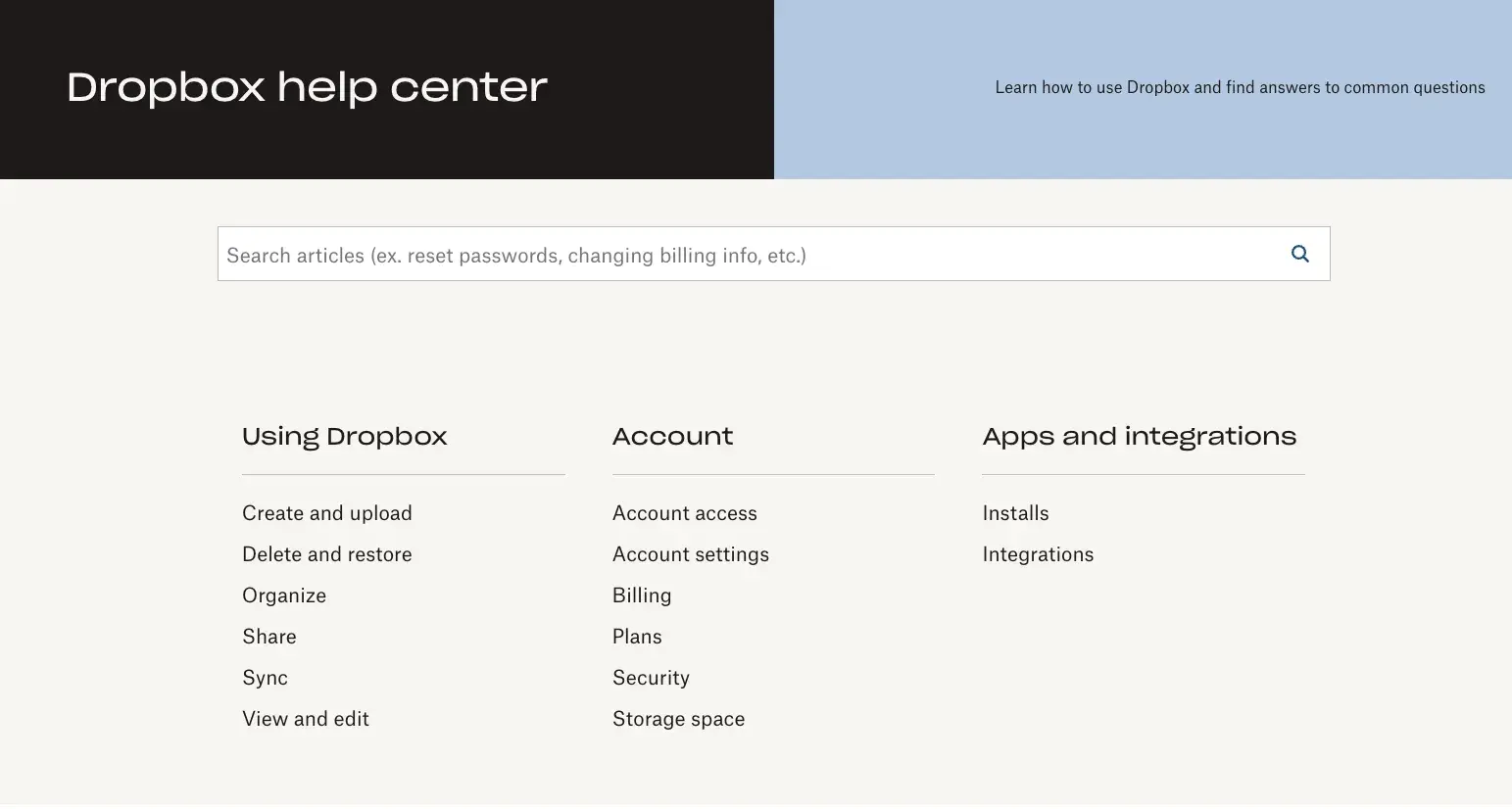Open the Delete and restore help section
This screenshot has height=809, width=1512.
326,553
